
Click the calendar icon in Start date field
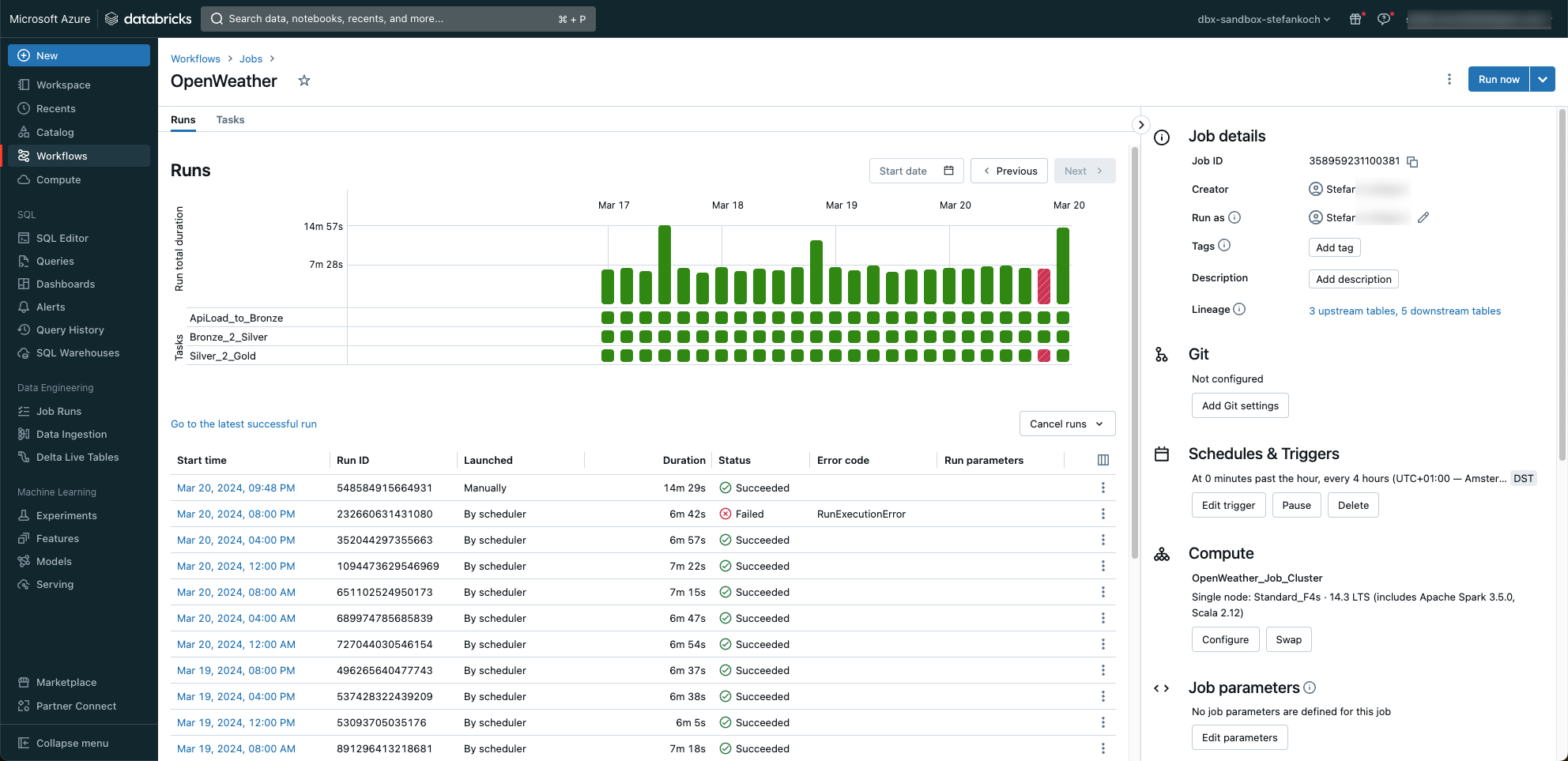click(948, 171)
